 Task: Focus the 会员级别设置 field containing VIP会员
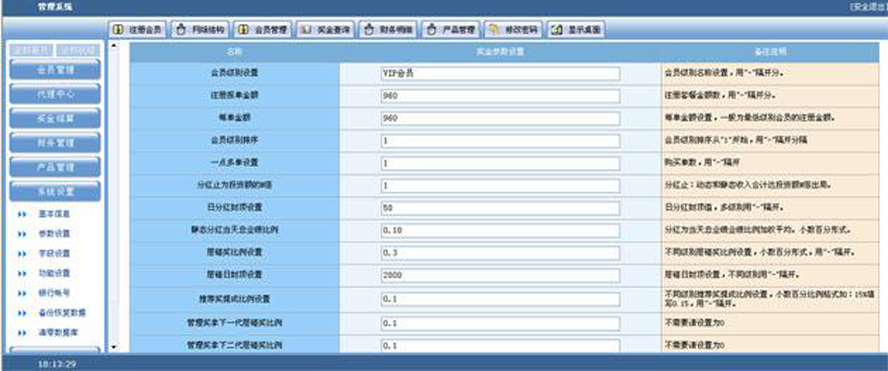coord(500,74)
